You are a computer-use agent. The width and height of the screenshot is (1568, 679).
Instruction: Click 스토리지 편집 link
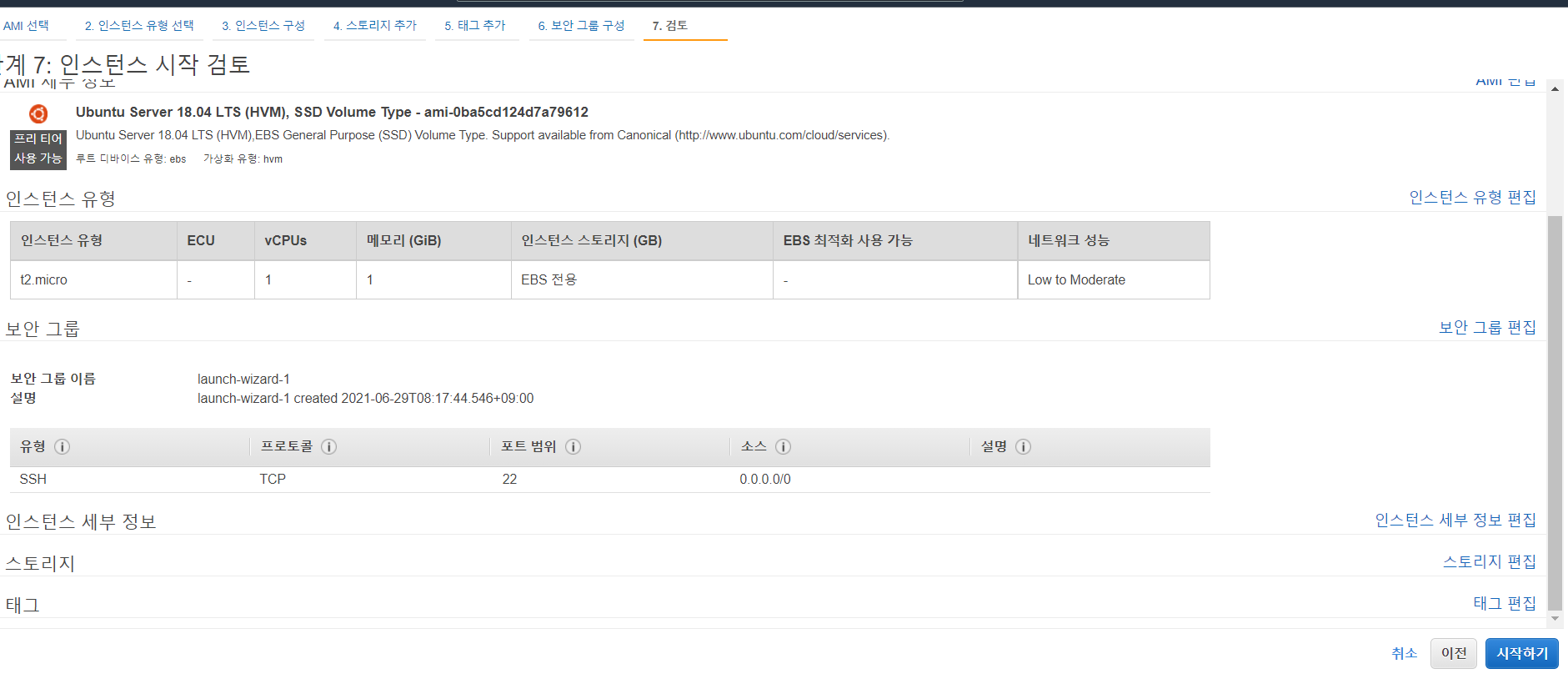click(x=1490, y=562)
